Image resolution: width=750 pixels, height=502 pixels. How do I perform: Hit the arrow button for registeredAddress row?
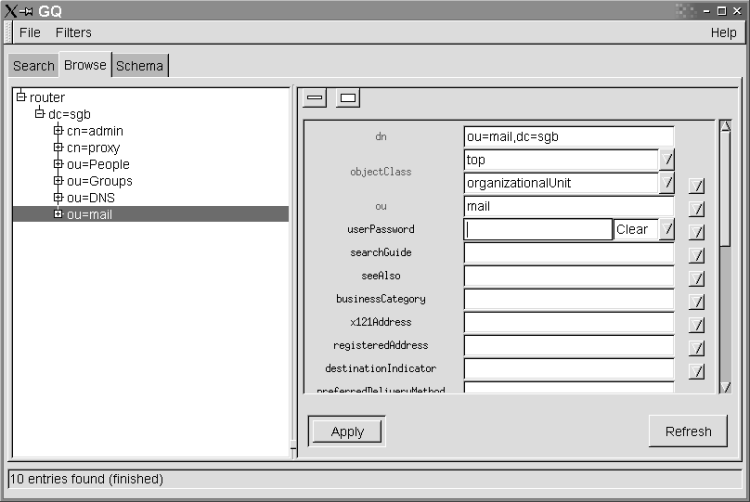[x=697, y=348]
